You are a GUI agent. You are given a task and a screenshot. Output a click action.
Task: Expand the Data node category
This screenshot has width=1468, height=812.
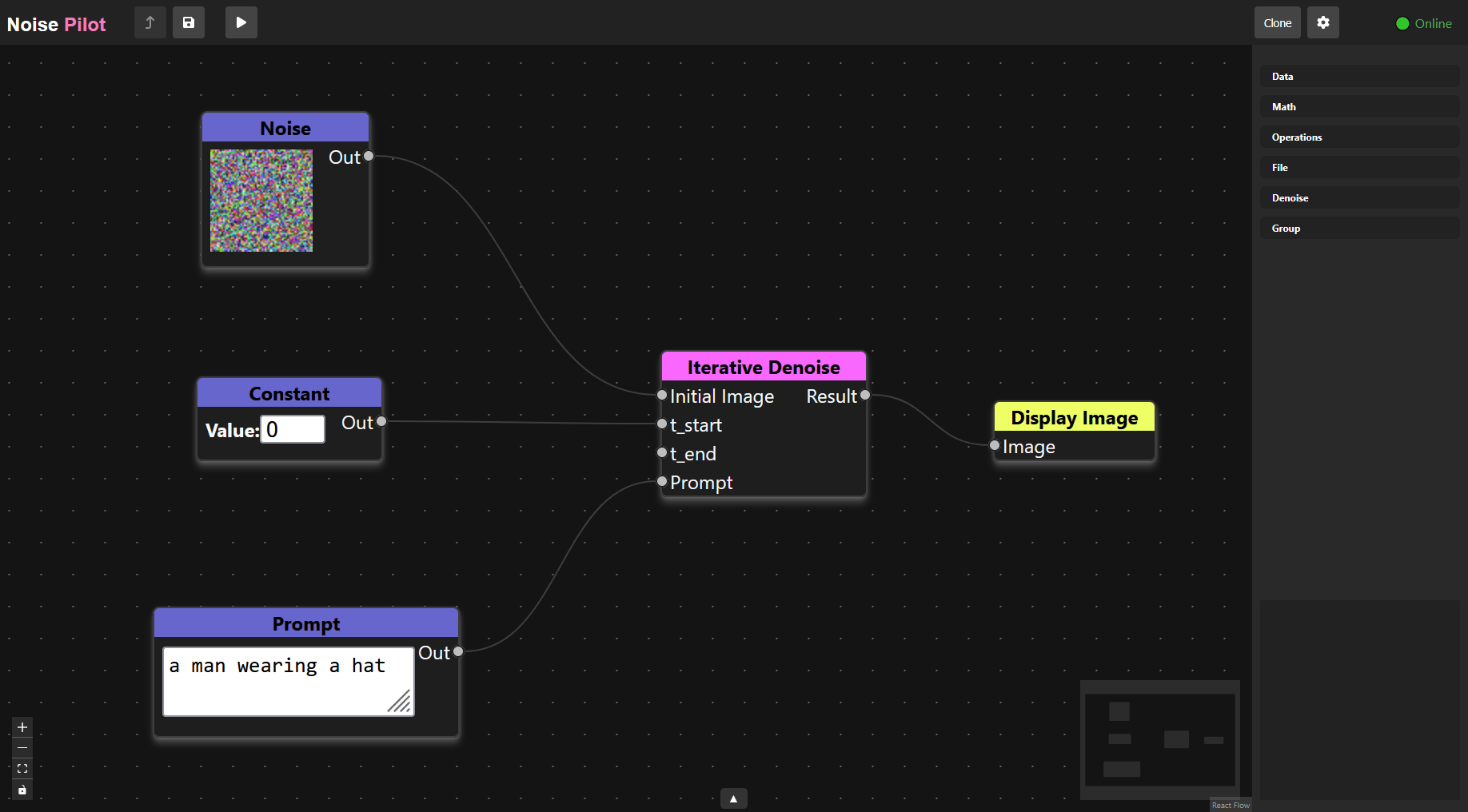tap(1358, 76)
